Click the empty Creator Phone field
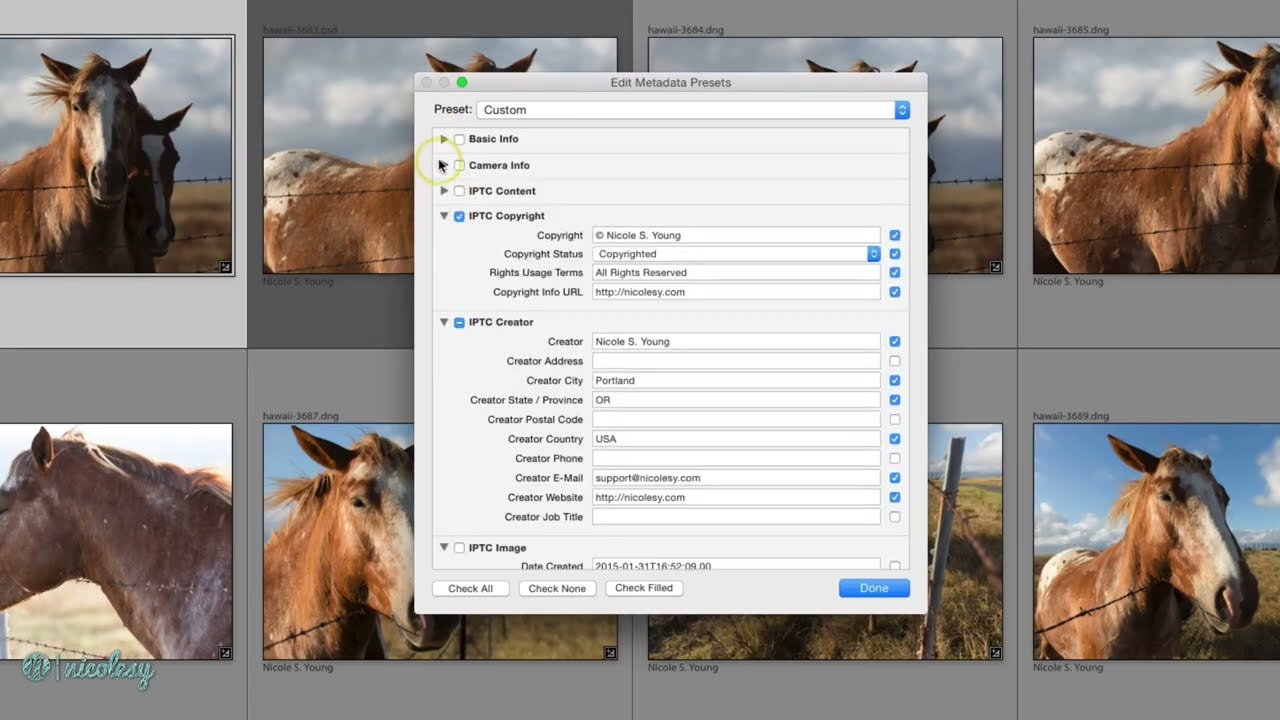Image resolution: width=1280 pixels, height=720 pixels. point(736,458)
